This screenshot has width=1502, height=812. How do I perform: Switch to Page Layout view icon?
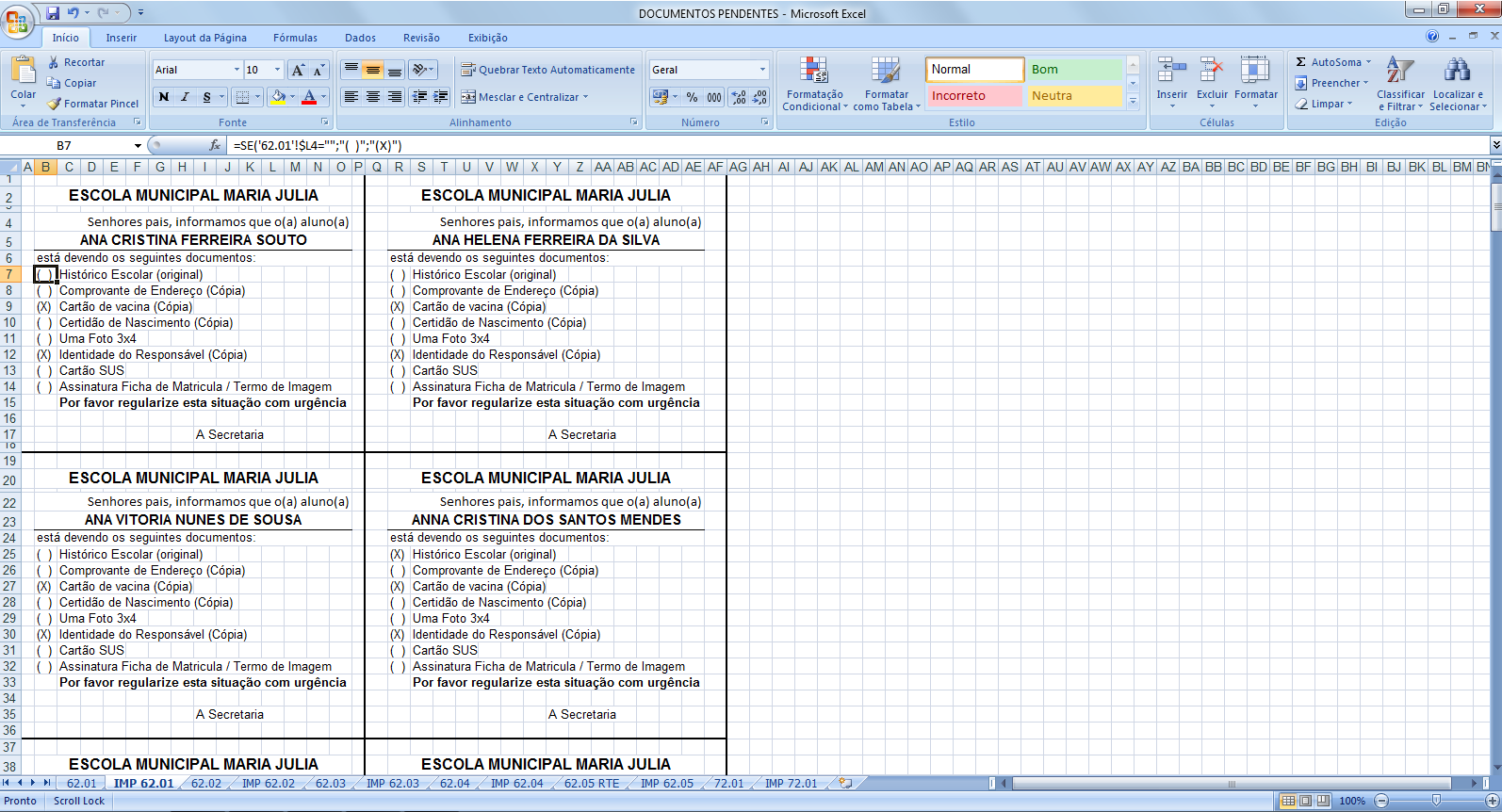click(1306, 801)
